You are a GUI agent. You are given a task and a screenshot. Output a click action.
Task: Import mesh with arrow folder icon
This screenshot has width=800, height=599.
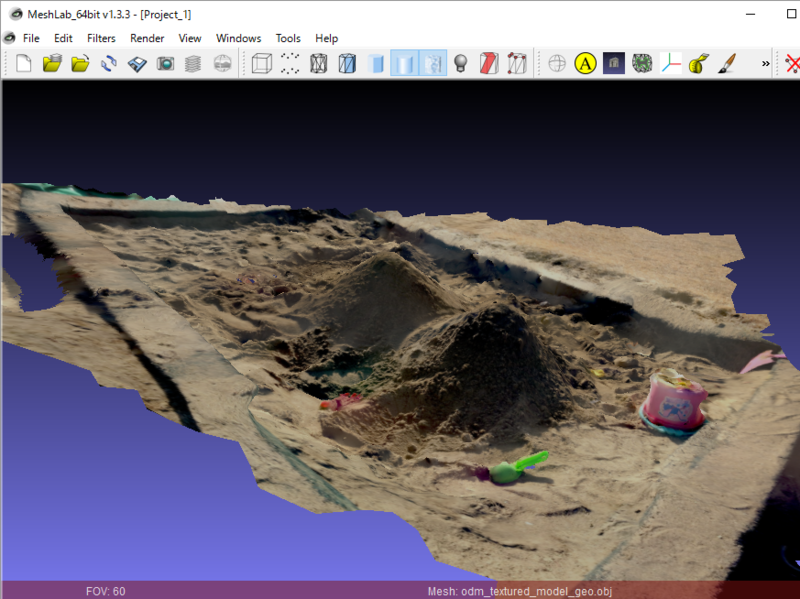pyautogui.click(x=80, y=64)
